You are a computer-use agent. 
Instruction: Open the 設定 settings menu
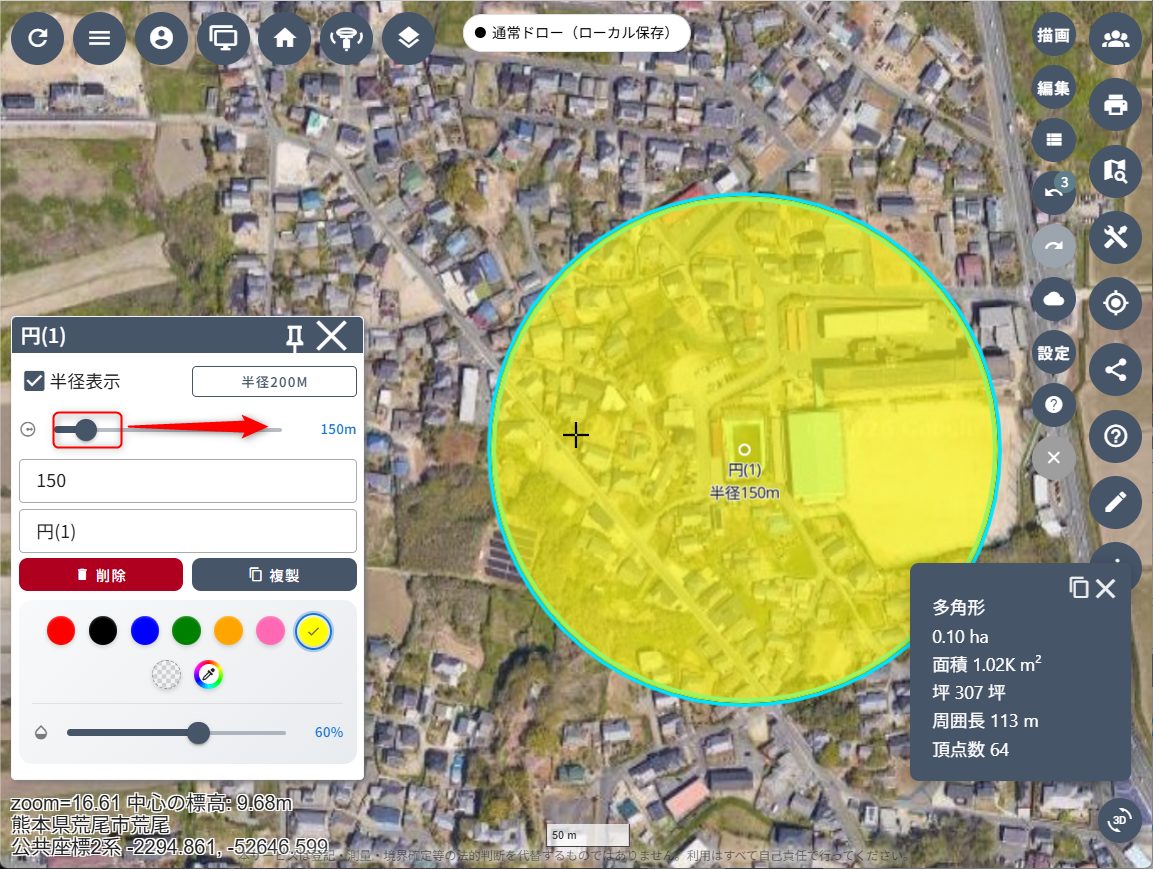point(1053,353)
